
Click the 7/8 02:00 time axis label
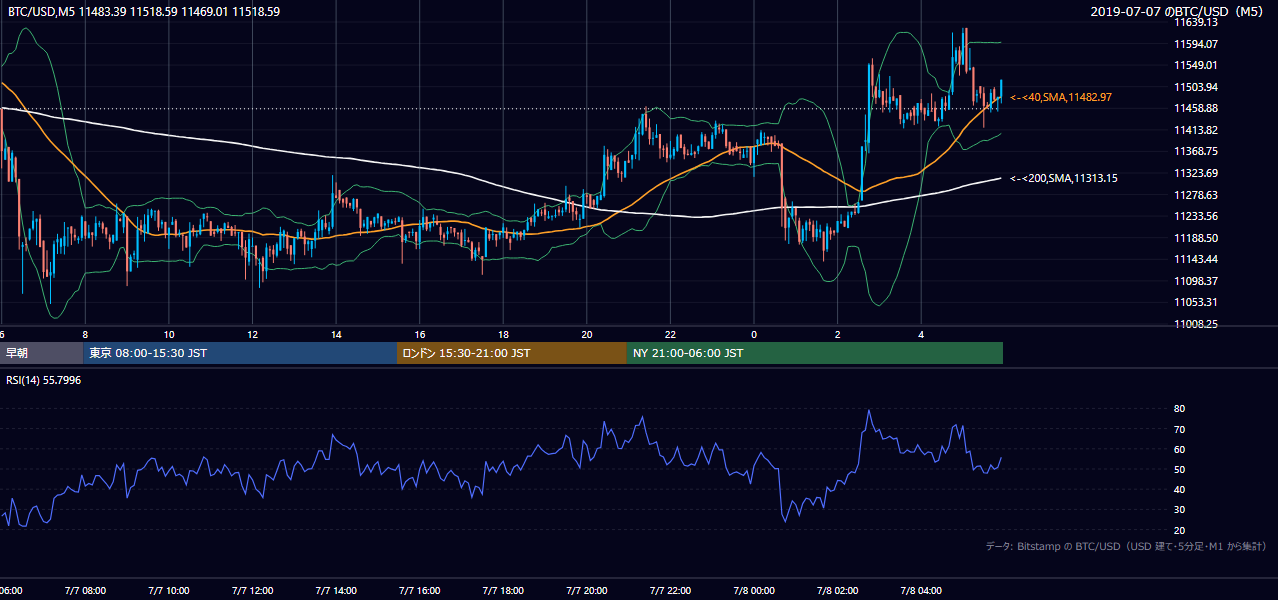pyautogui.click(x=837, y=591)
